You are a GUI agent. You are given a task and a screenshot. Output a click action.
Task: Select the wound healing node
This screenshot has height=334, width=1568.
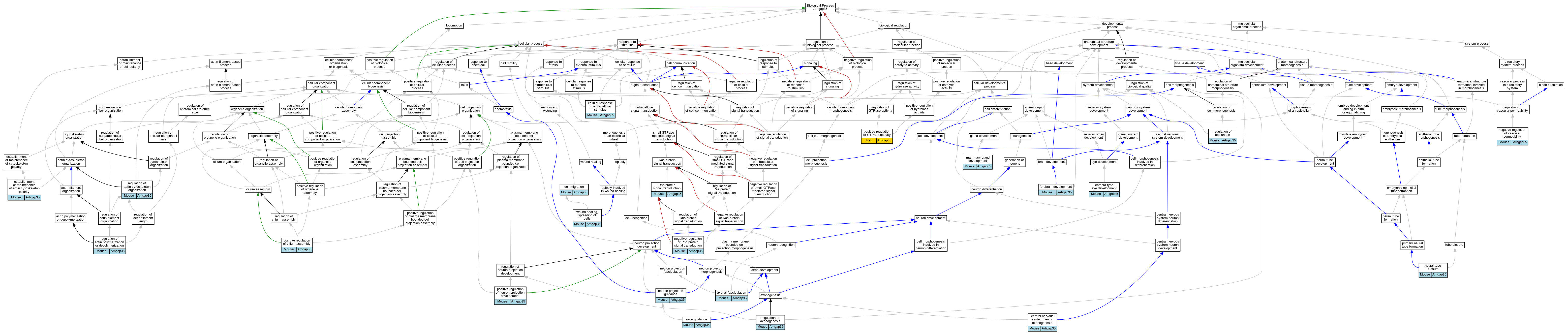pos(591,162)
